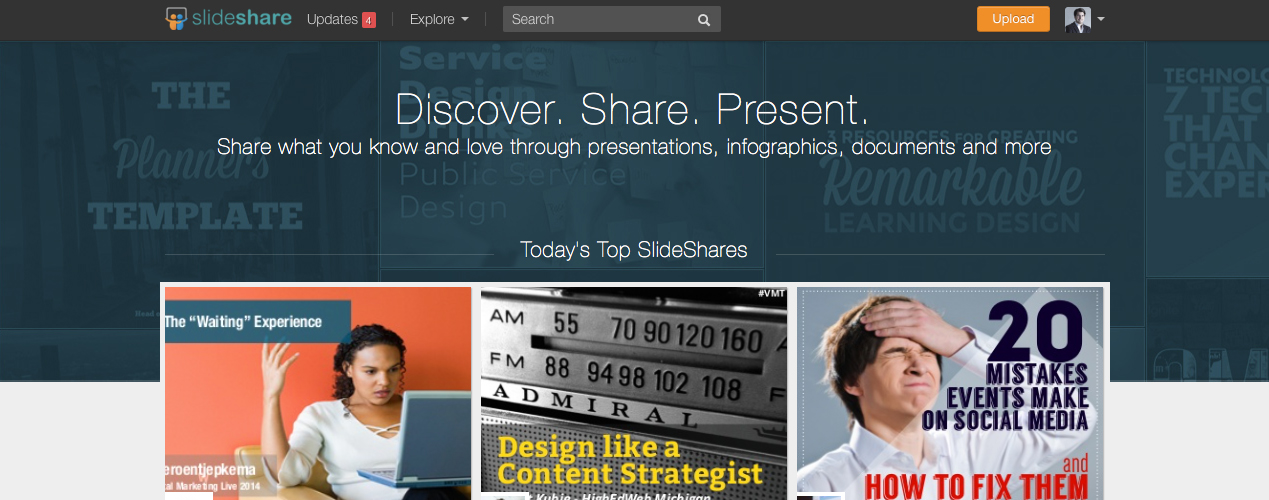
Task: Click the SlideShare logo
Action: tap(229, 19)
